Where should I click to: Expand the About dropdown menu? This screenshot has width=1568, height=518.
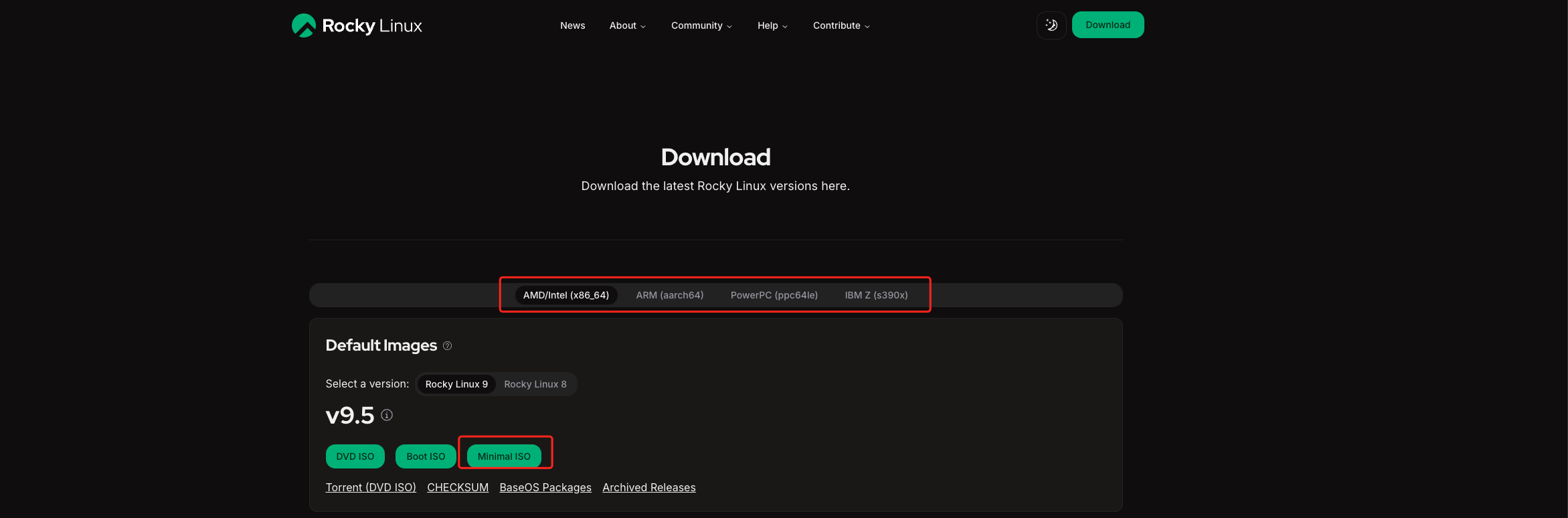pos(628,25)
